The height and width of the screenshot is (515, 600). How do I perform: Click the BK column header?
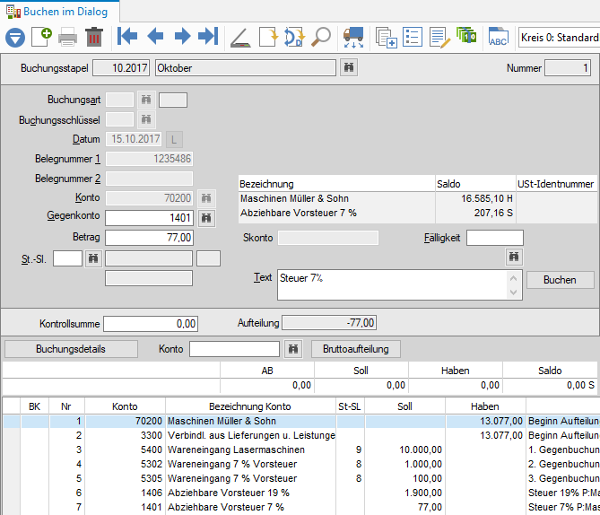click(x=34, y=406)
